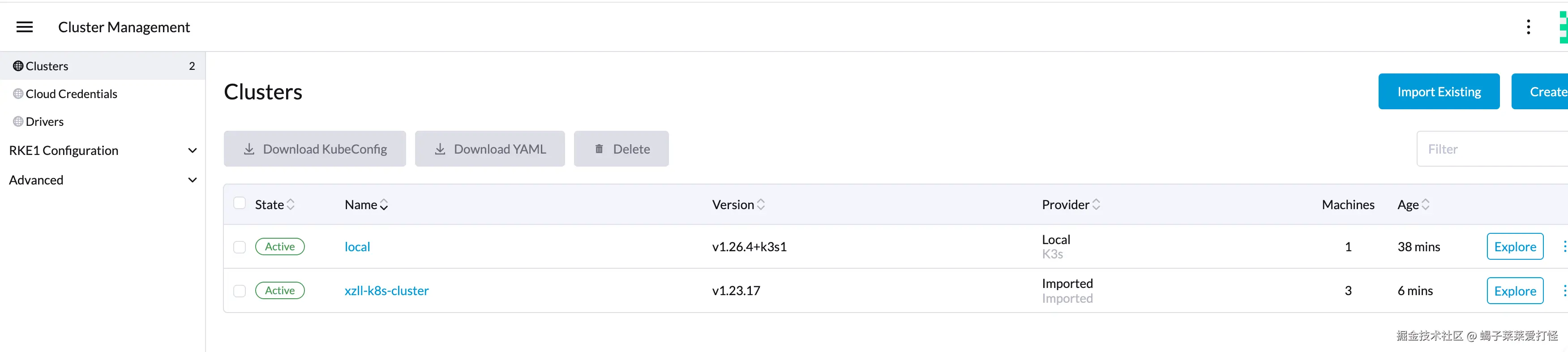1568x352 pixels.
Task: Click the Import Existing button
Action: tap(1438, 91)
